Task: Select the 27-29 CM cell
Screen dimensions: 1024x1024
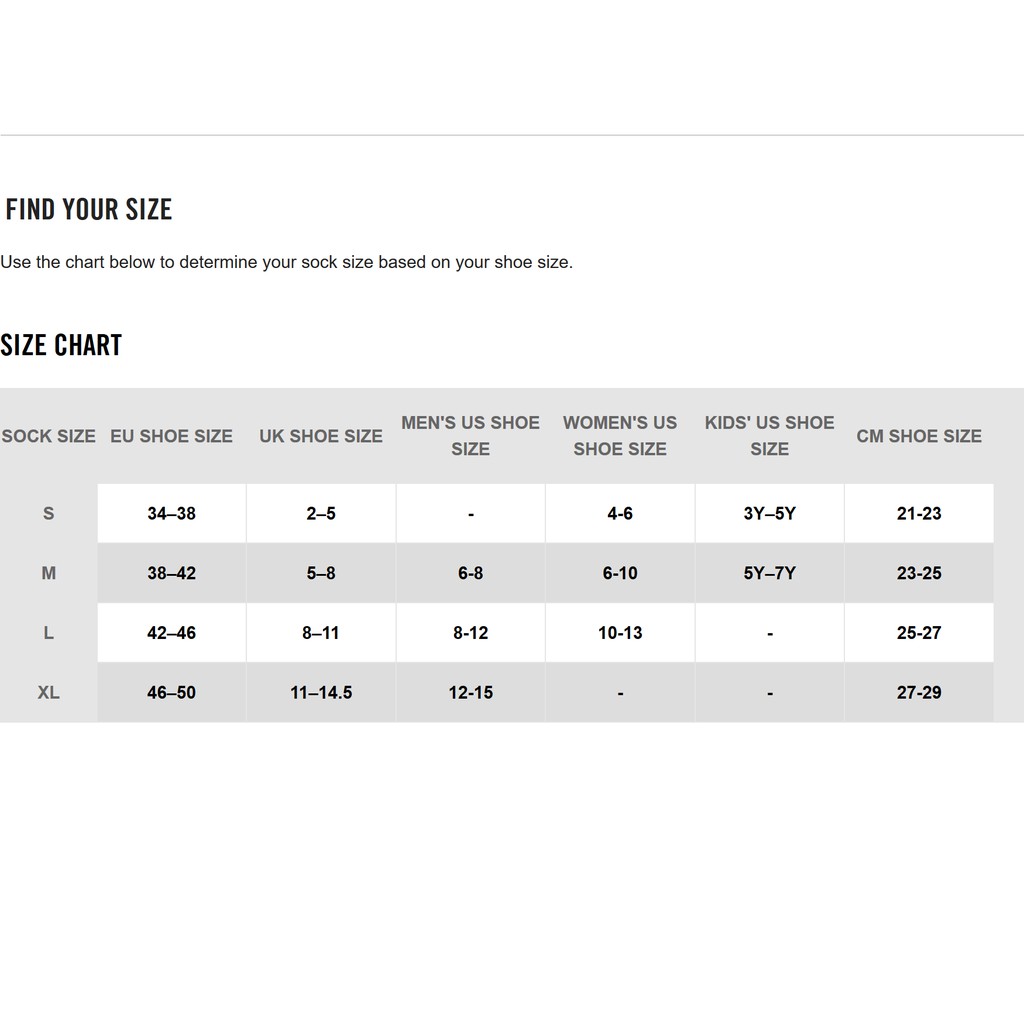Action: tap(919, 692)
